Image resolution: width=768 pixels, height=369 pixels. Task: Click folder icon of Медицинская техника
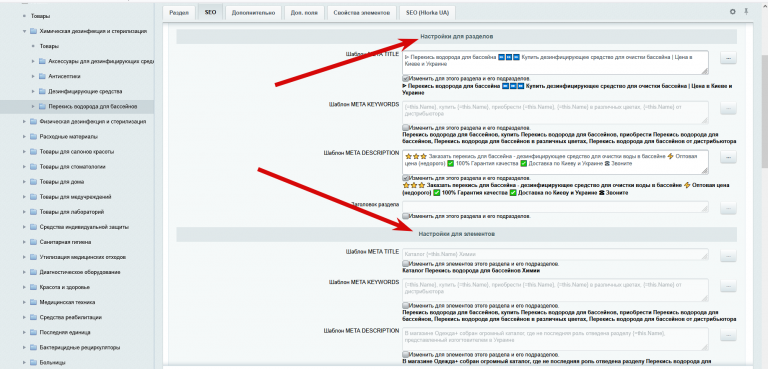pyautogui.click(x=33, y=302)
